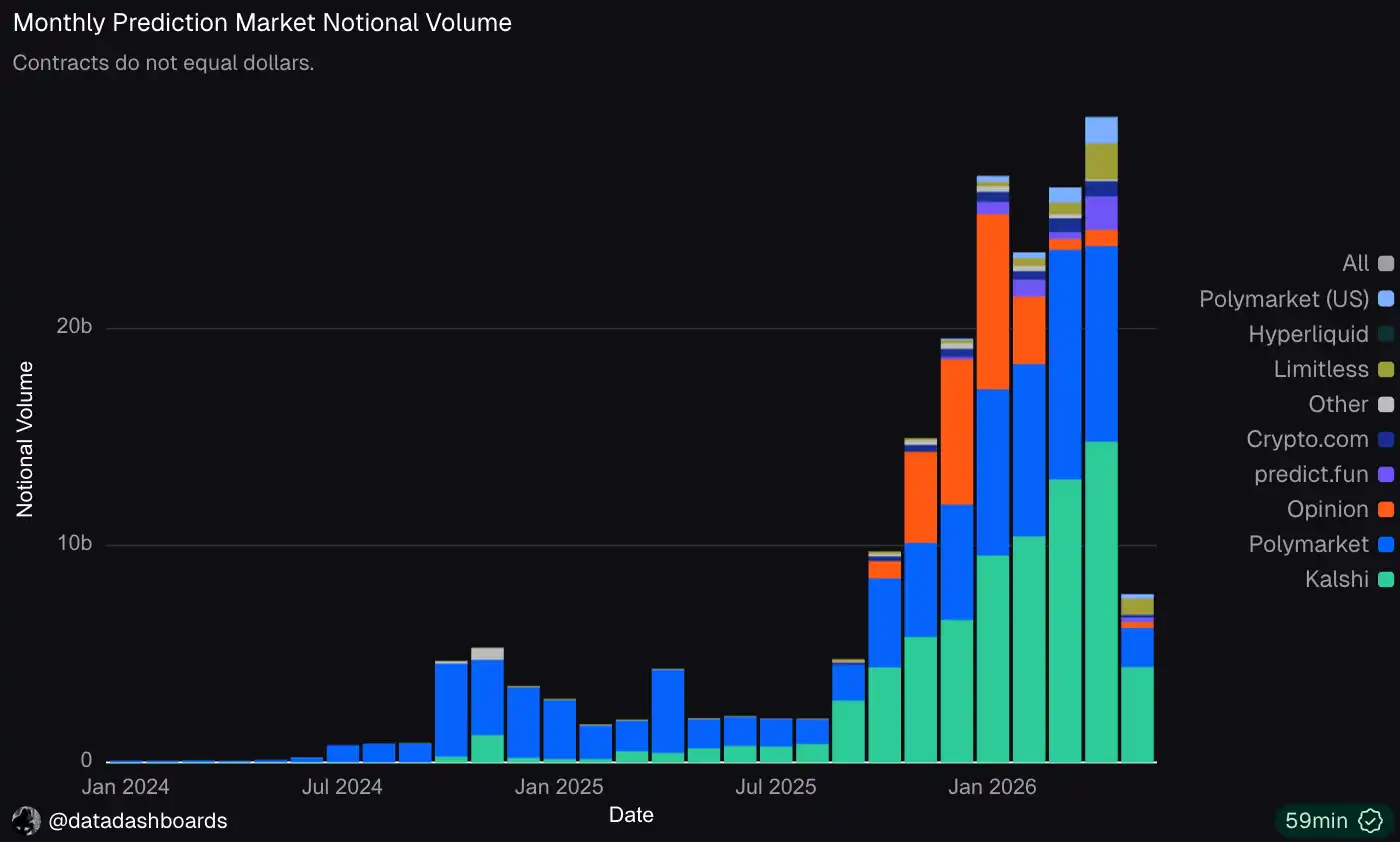Click the datadashboards avatar icon
Screen dimensions: 1400x842
point(27,821)
